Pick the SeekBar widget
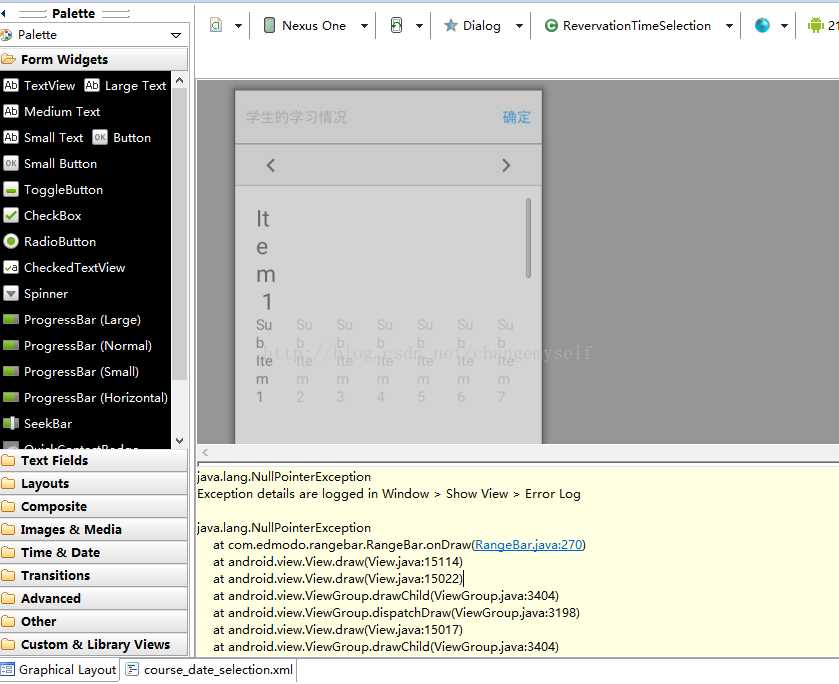This screenshot has height=684, width=839. (37, 423)
